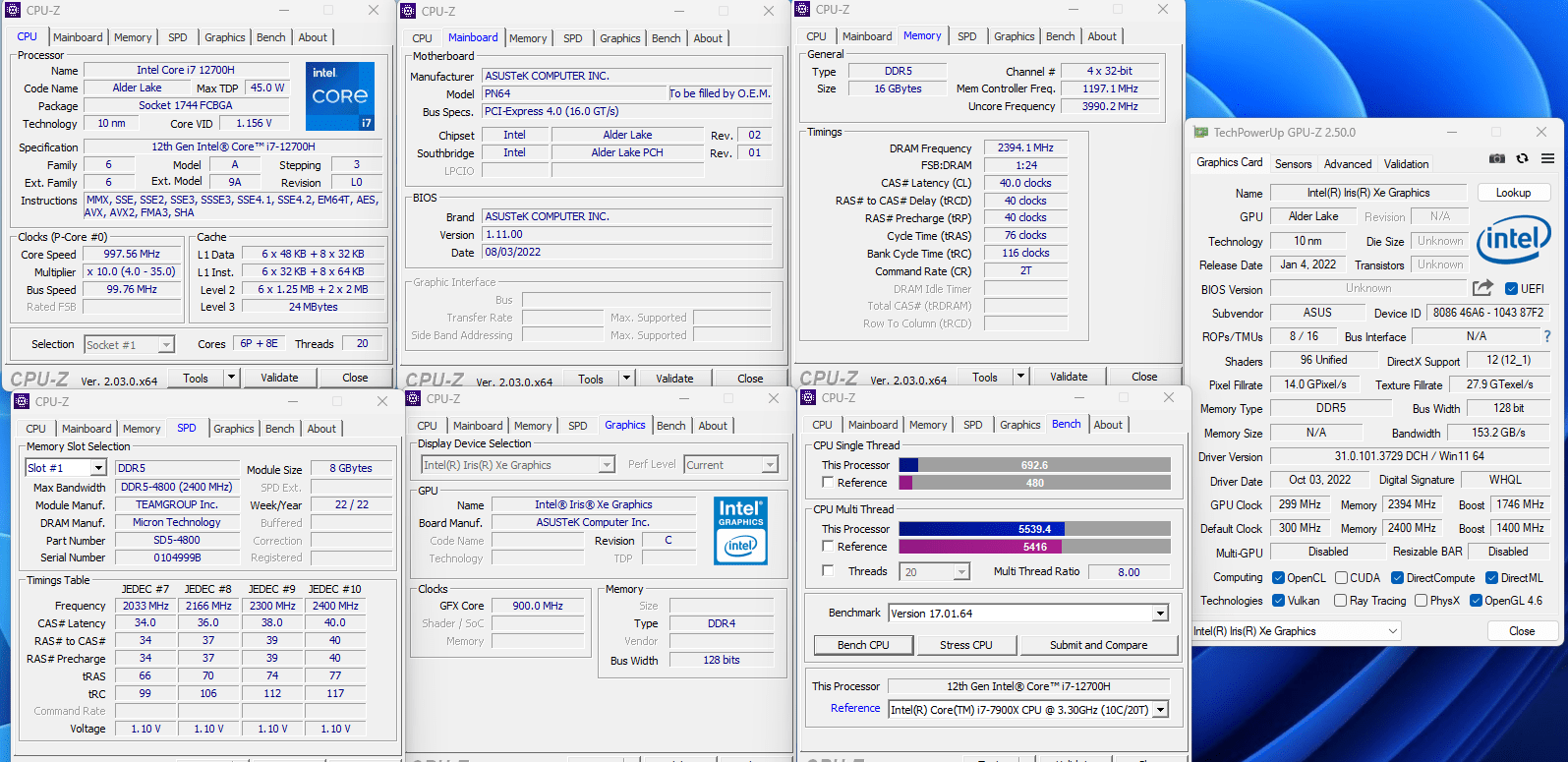Click the Tools button in the Memory tab window
The width and height of the screenshot is (1568, 762).
point(985,377)
